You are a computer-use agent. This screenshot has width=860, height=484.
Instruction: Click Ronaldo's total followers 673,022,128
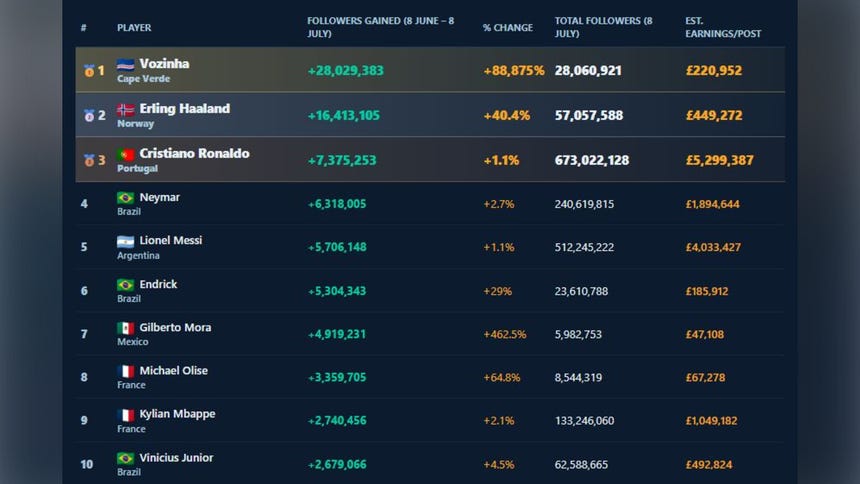pyautogui.click(x=592, y=160)
